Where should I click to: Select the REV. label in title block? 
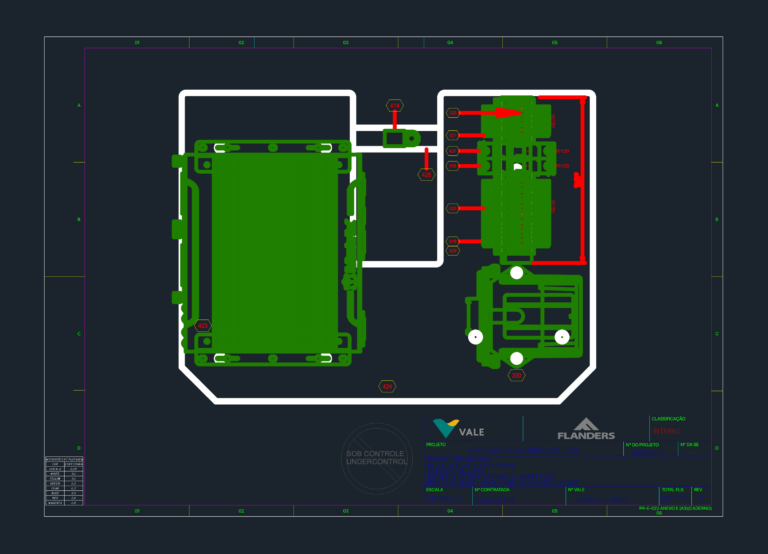coord(698,490)
